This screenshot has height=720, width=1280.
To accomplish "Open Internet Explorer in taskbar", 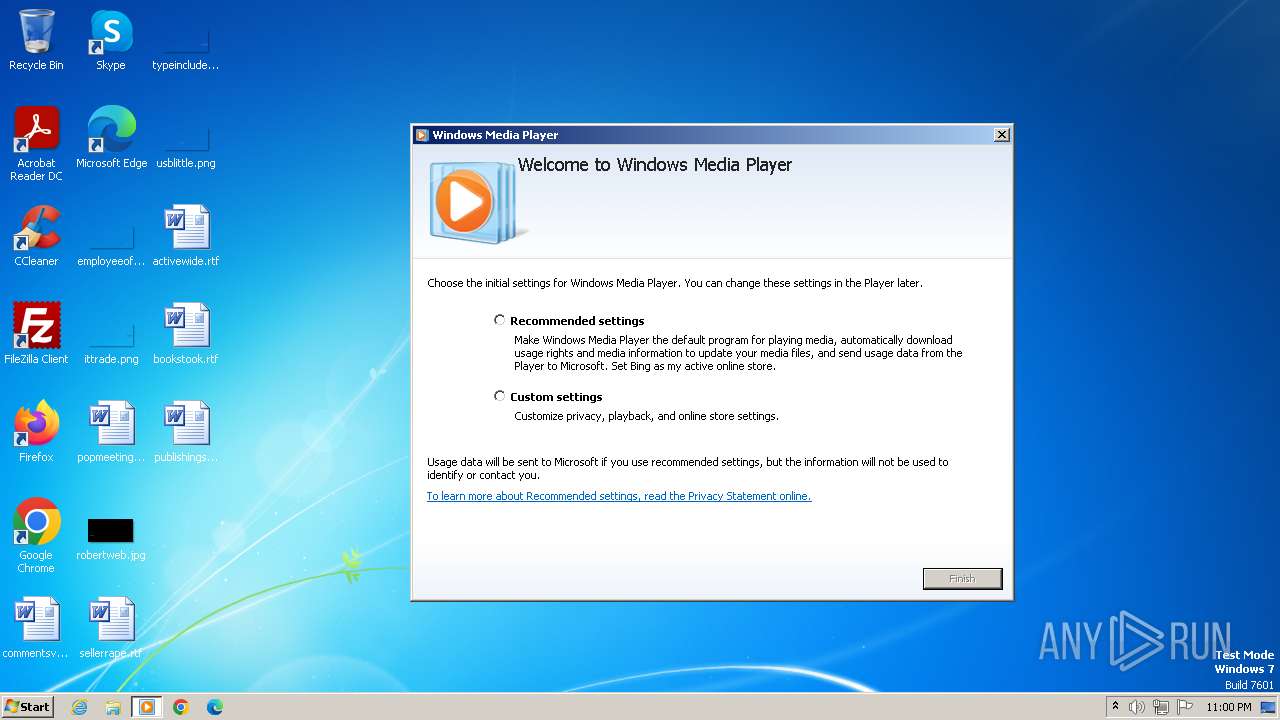I will 79,707.
